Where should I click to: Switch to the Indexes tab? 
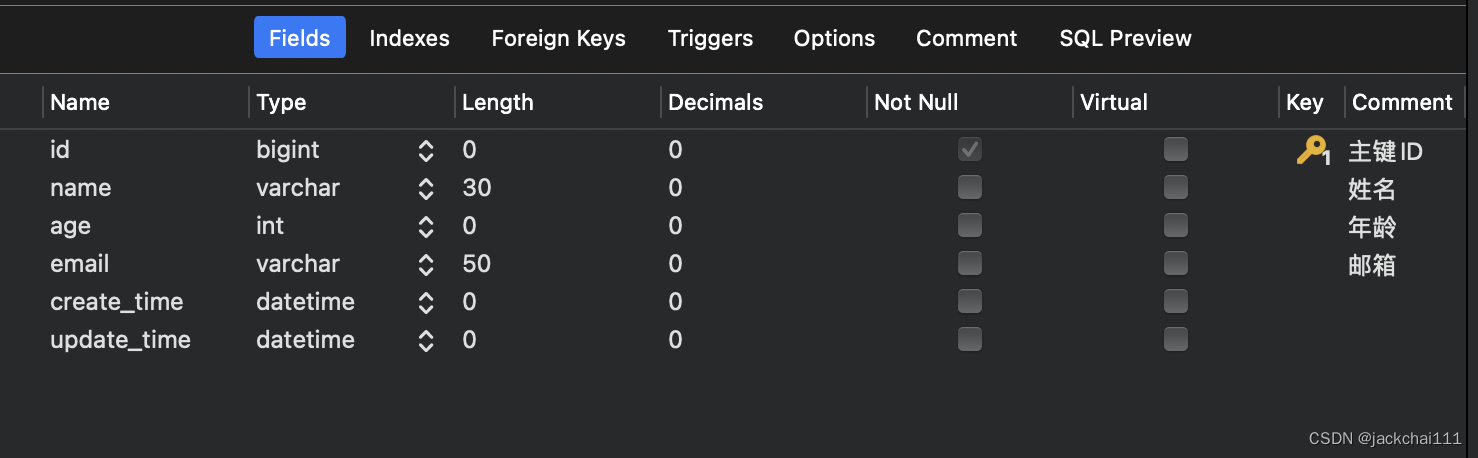[409, 38]
